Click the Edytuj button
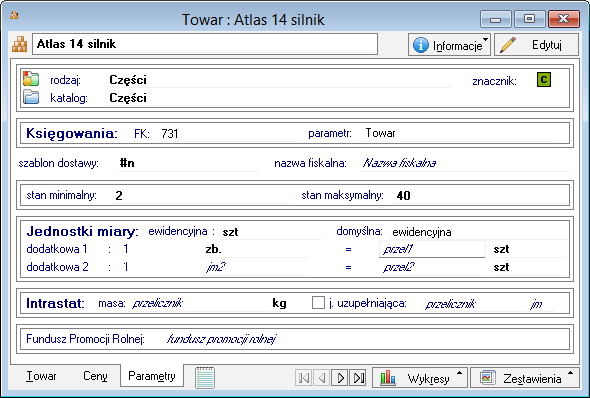Viewport: 590px width, 398px height. 536,45
